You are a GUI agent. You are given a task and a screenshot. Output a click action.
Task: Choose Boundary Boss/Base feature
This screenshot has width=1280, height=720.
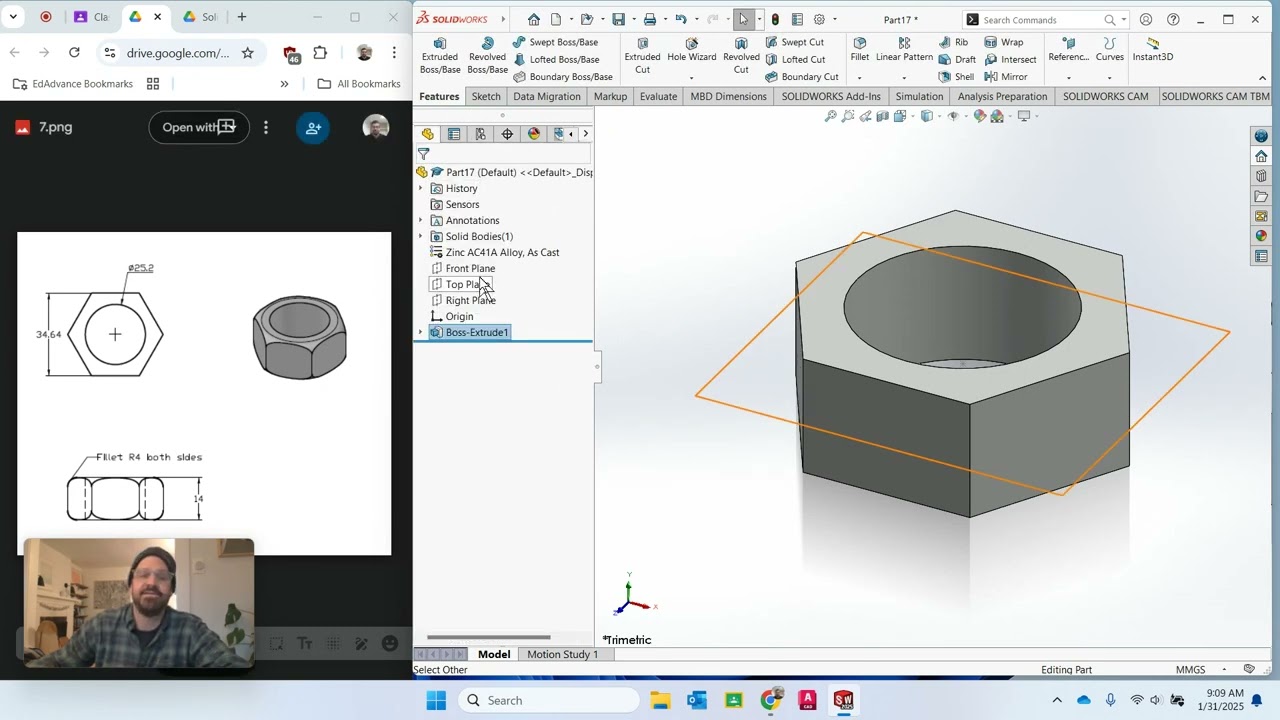[x=562, y=76]
